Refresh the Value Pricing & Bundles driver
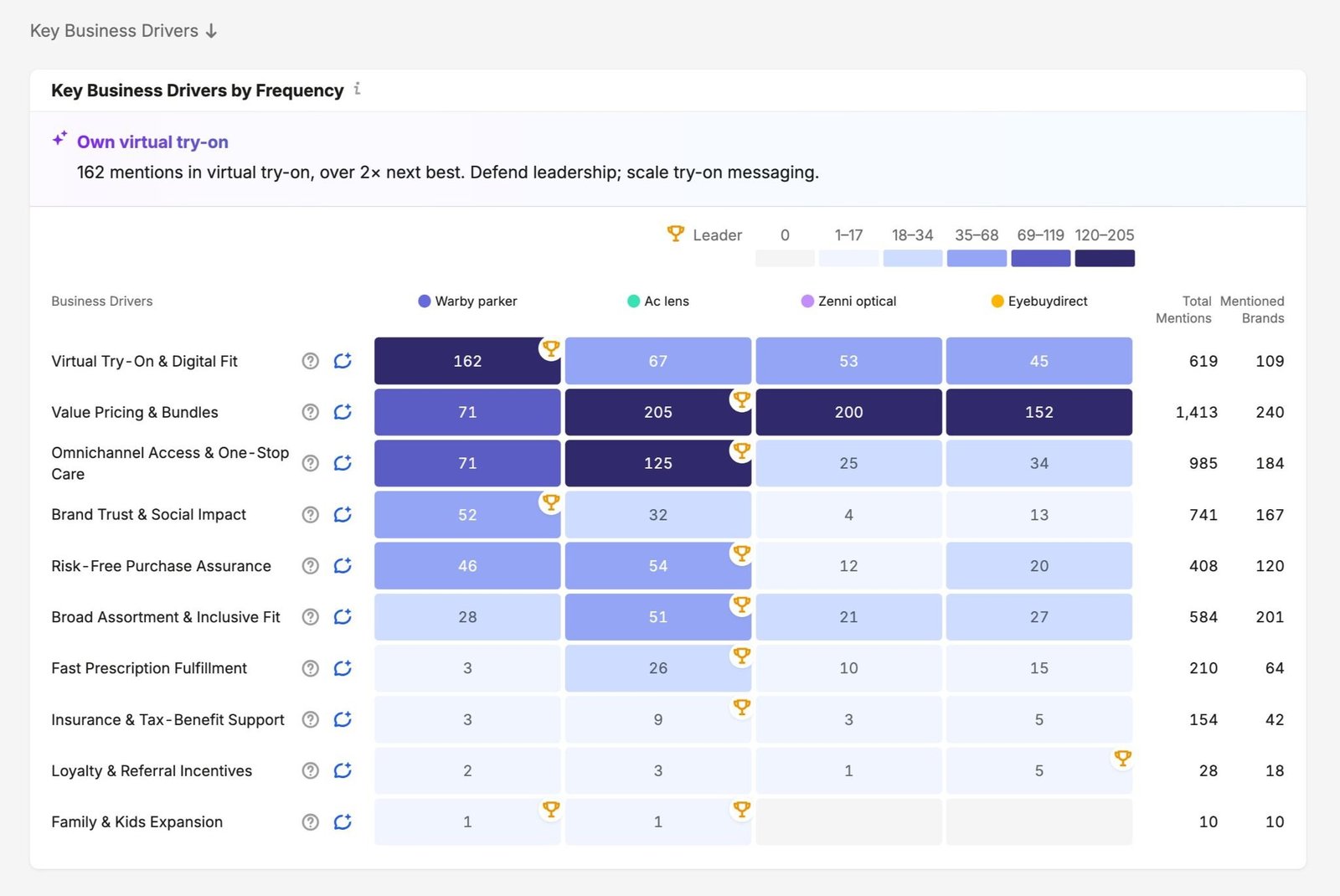The image size is (1340, 896). click(x=343, y=412)
